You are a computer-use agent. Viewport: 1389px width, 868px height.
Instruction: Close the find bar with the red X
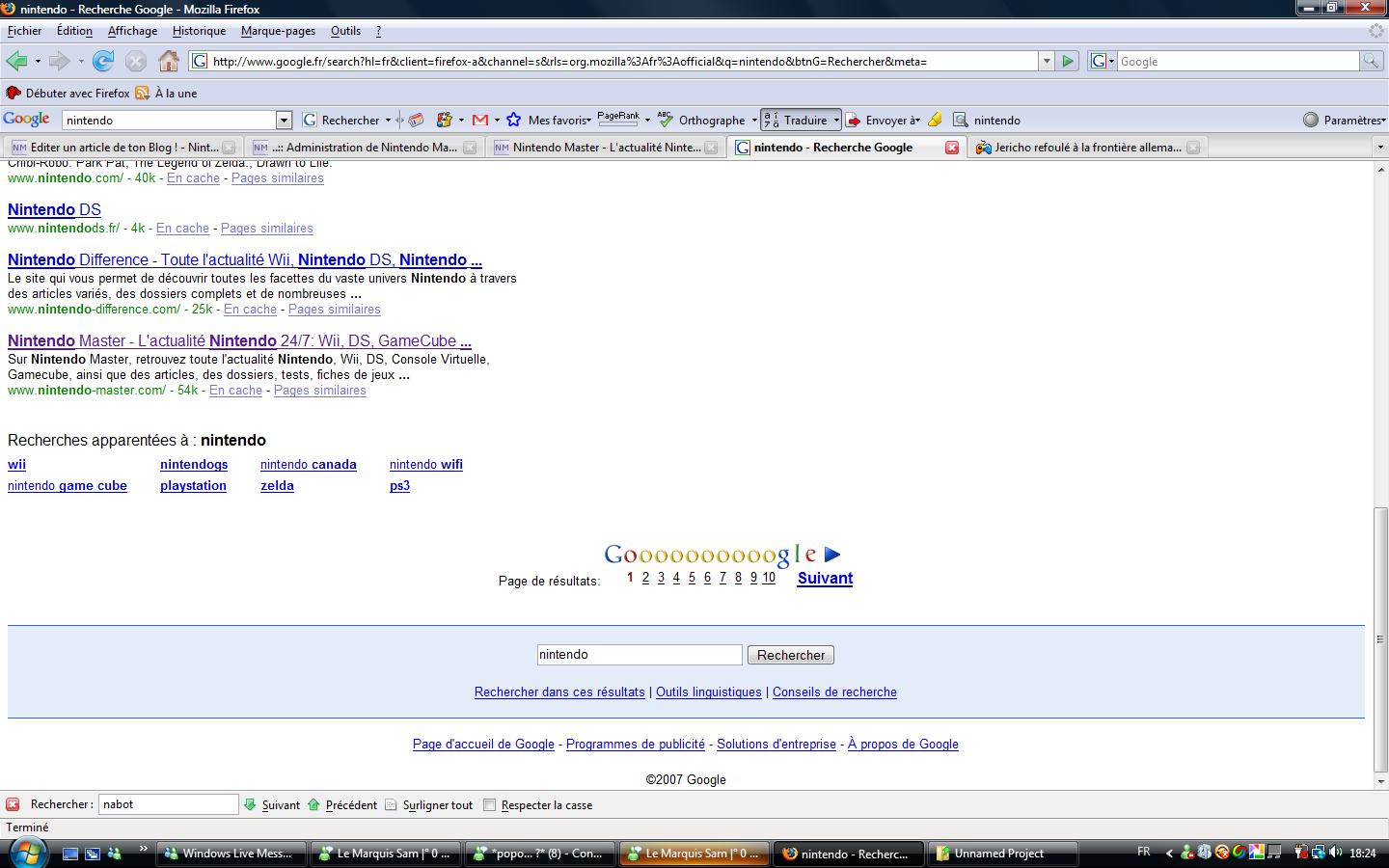(x=13, y=804)
